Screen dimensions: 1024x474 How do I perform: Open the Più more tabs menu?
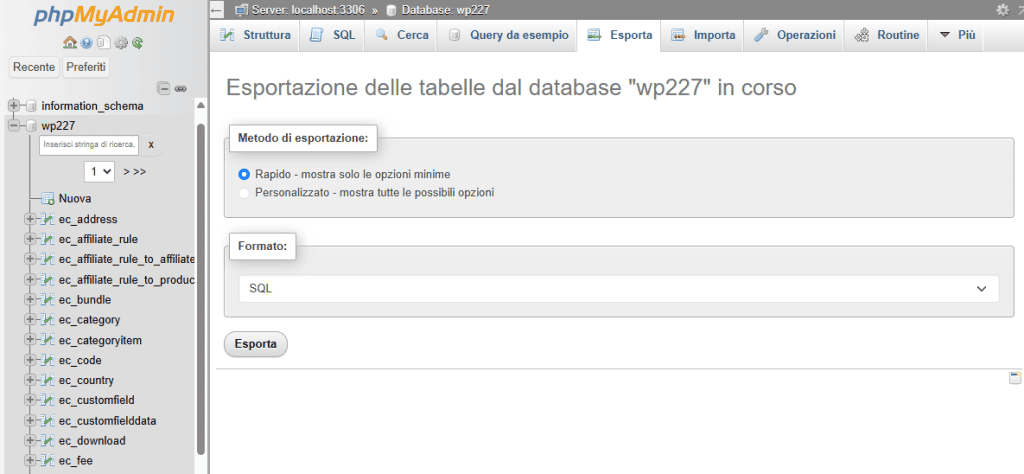point(957,35)
